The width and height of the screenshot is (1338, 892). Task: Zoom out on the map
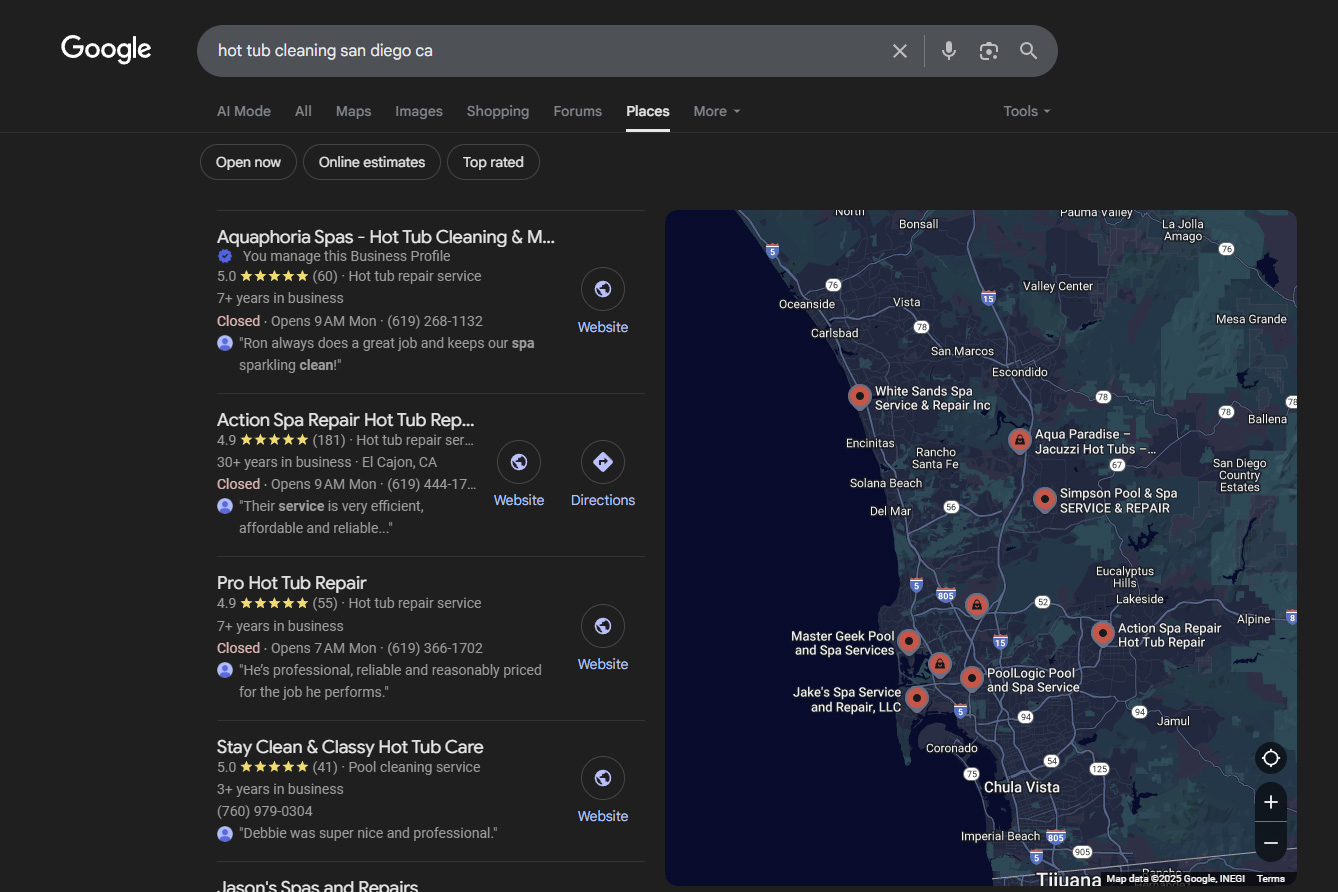[x=1271, y=843]
